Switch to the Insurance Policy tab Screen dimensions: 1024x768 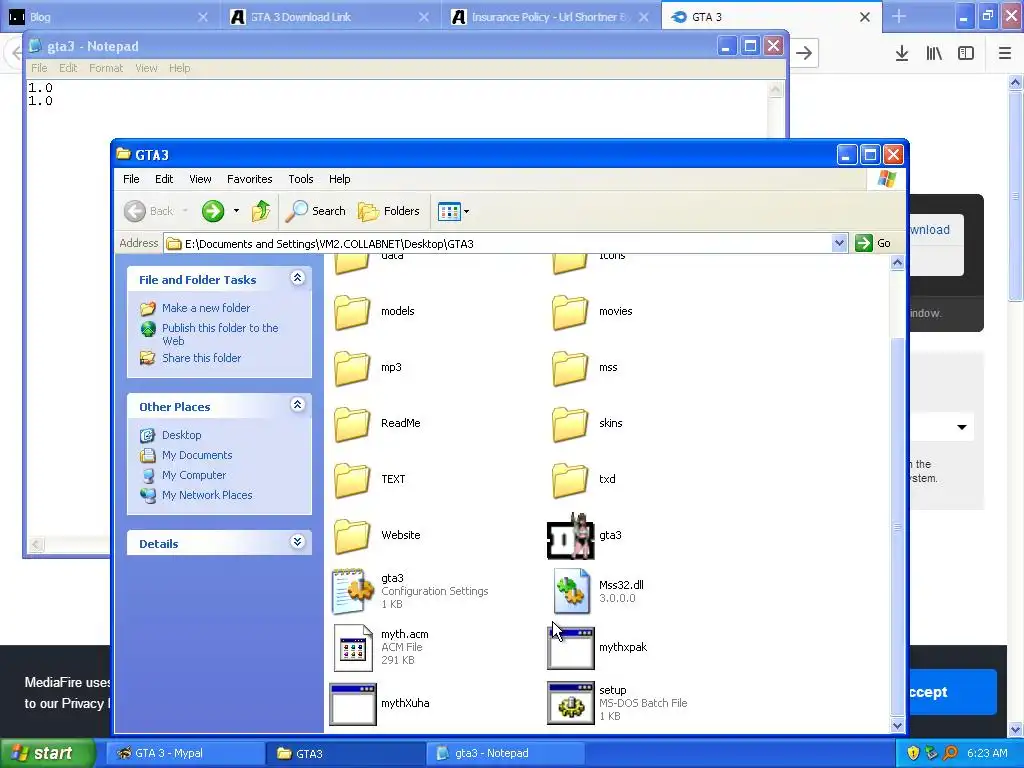pos(551,17)
